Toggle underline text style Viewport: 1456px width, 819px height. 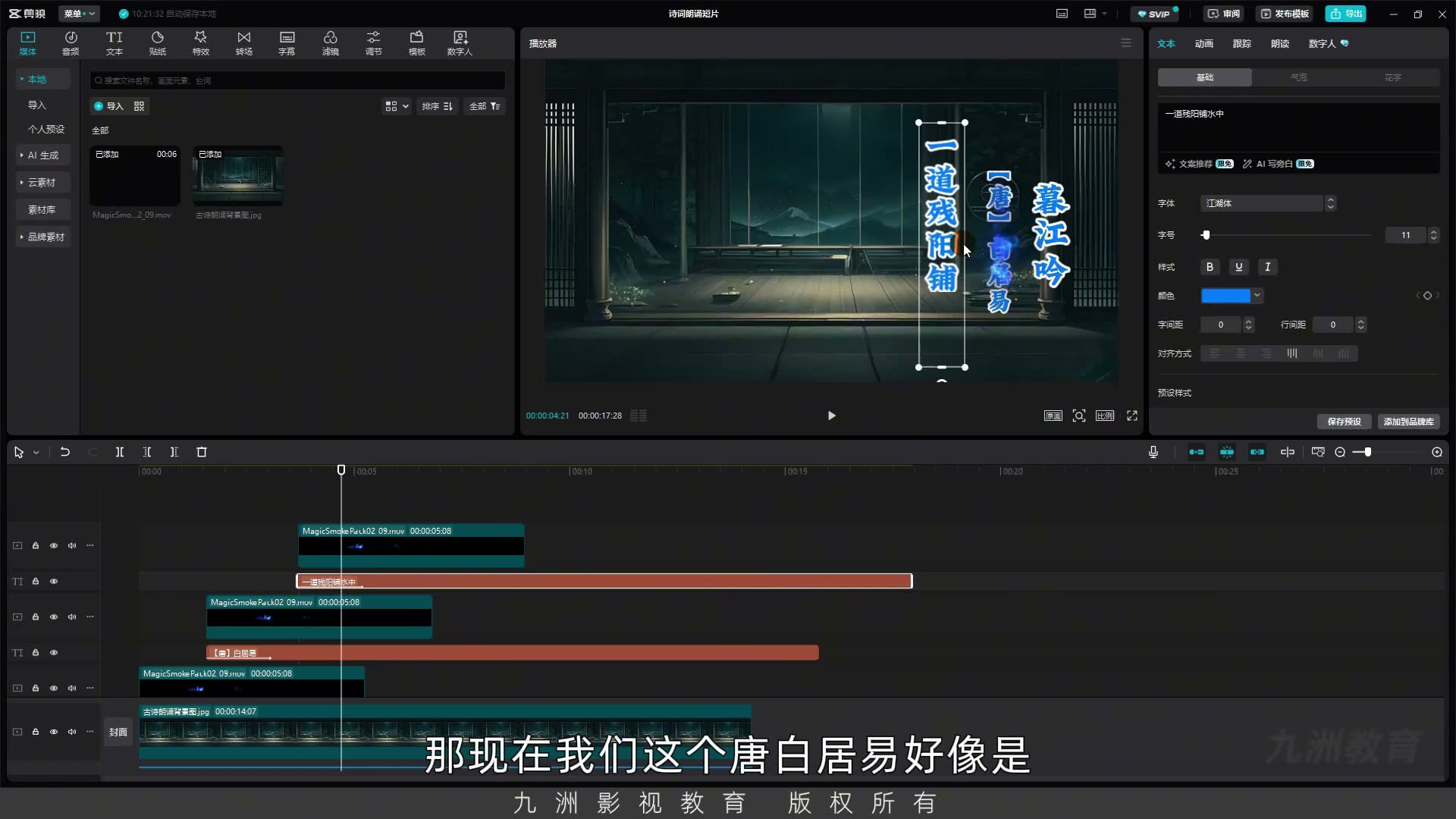1239,267
